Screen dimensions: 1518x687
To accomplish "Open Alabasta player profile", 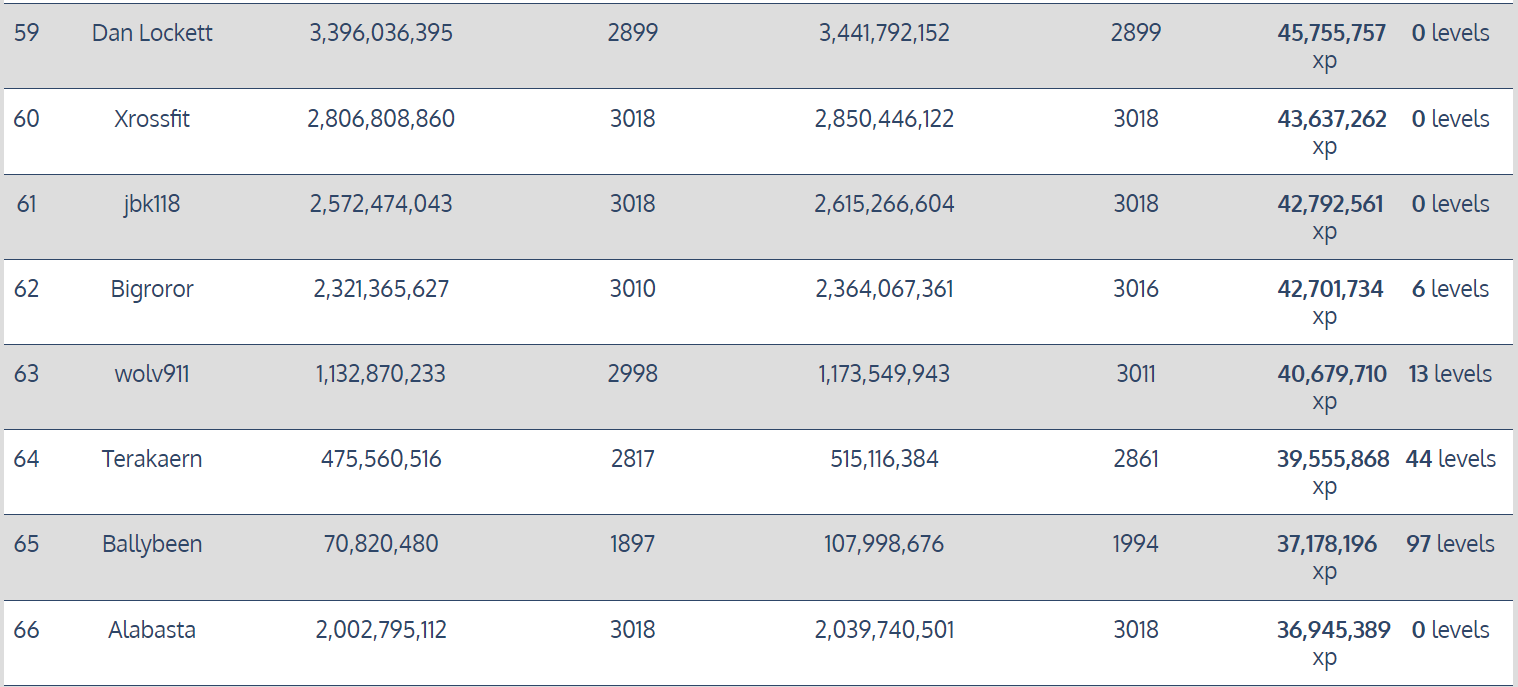I will 152,630.
